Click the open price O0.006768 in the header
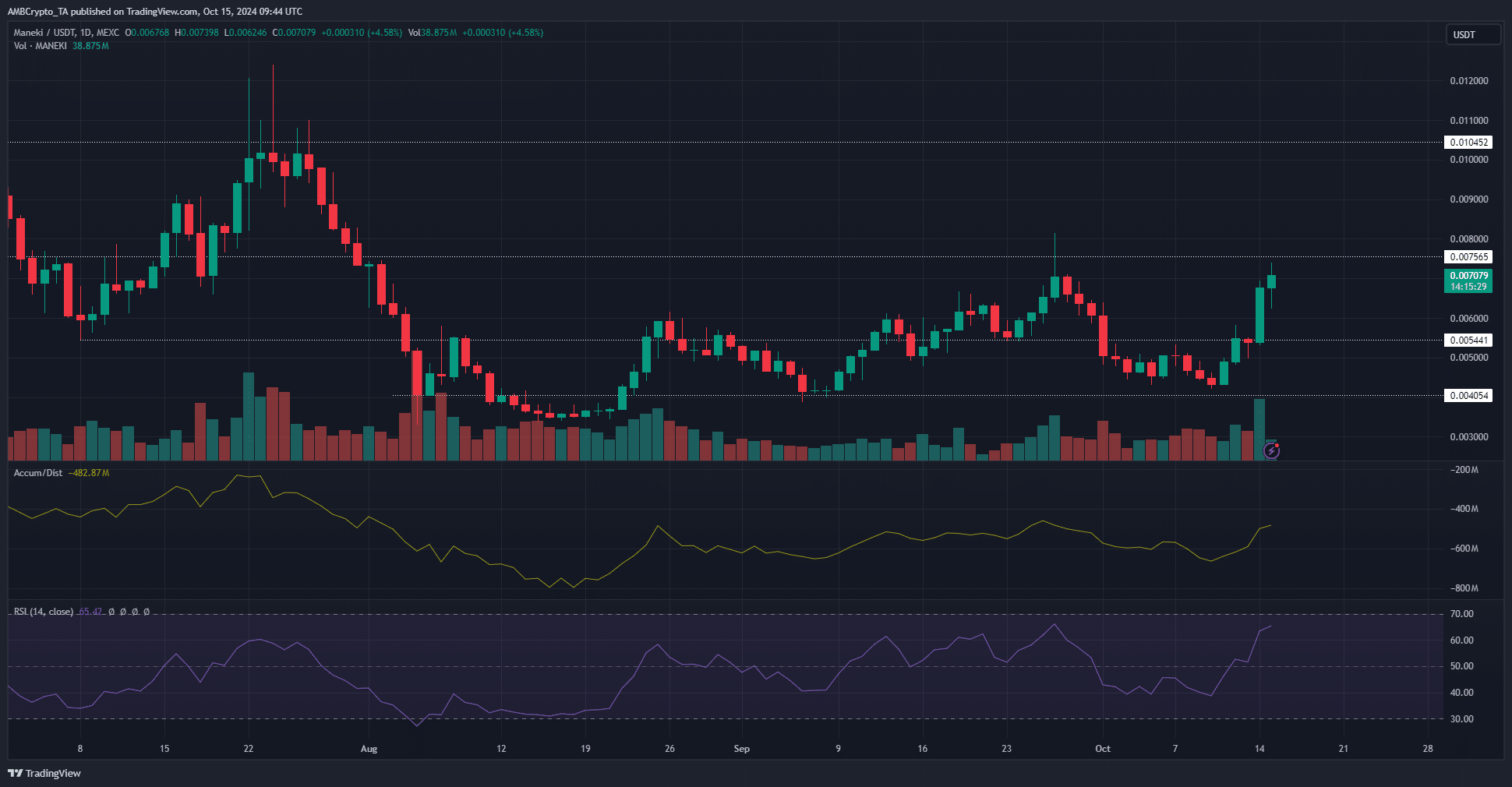 (147, 33)
